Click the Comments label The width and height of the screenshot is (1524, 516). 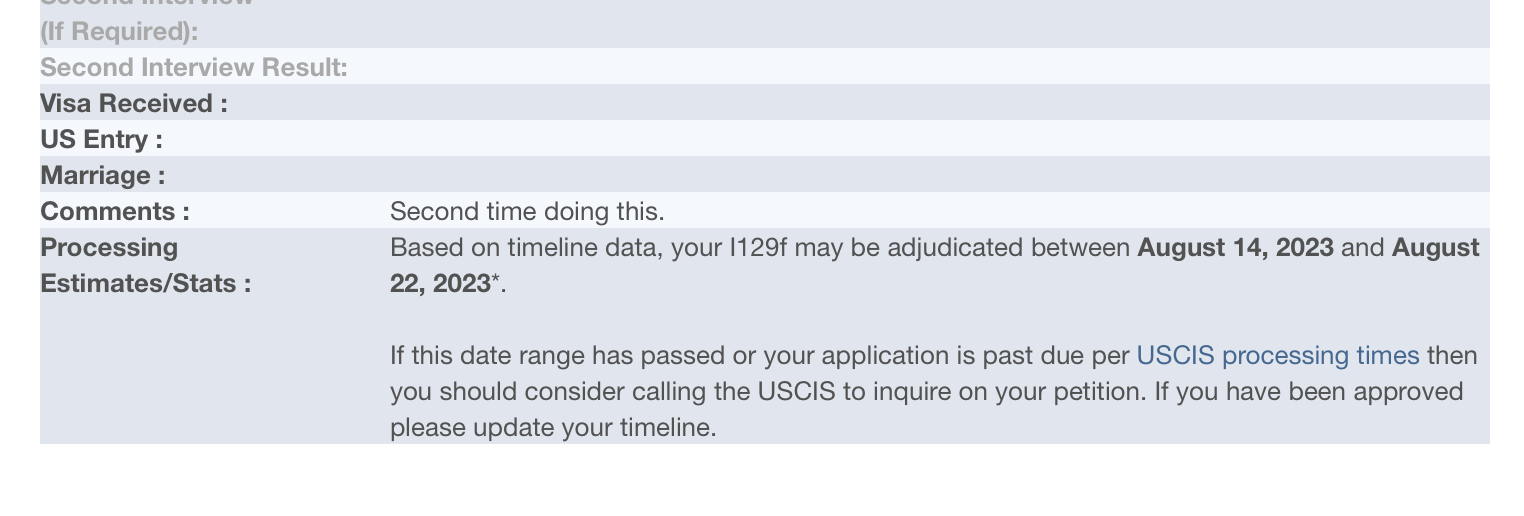(x=114, y=212)
